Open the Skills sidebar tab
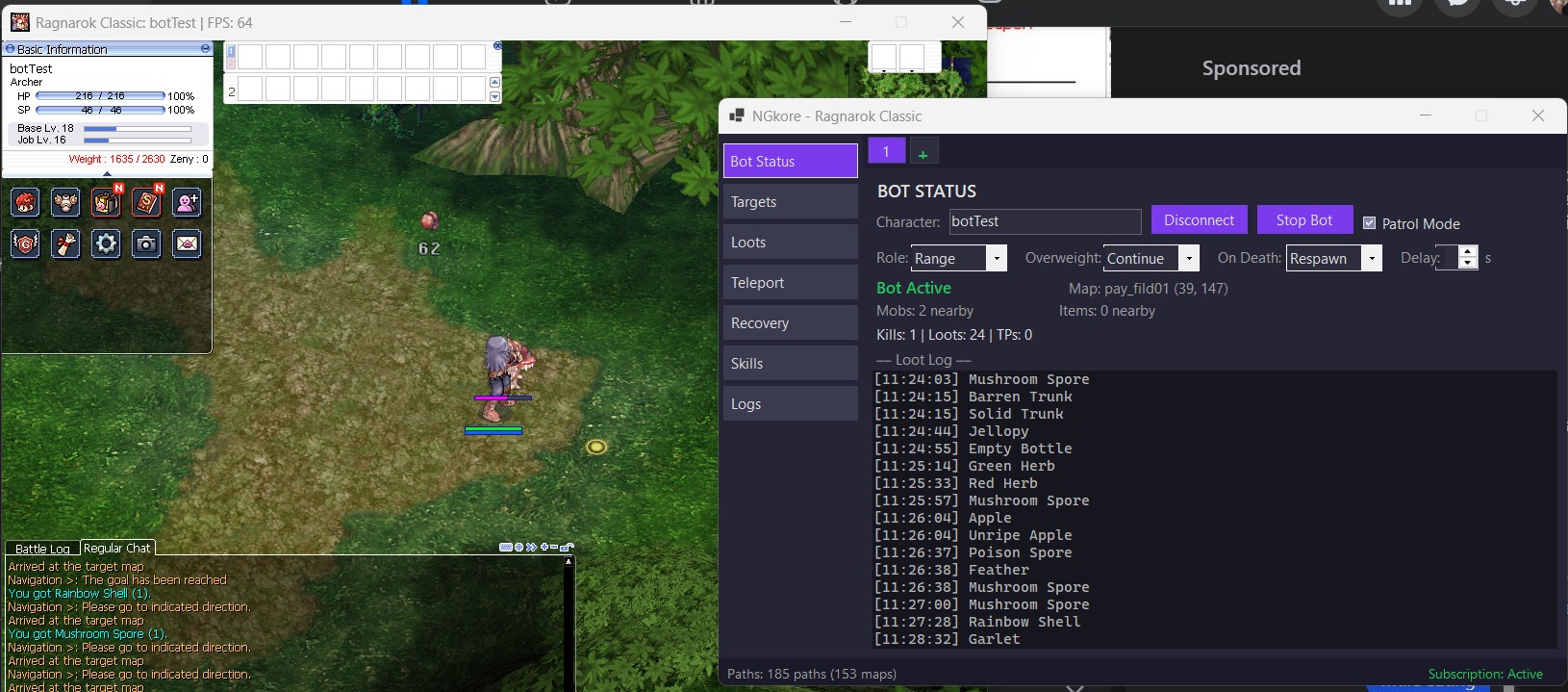The height and width of the screenshot is (692, 1568). (791, 363)
